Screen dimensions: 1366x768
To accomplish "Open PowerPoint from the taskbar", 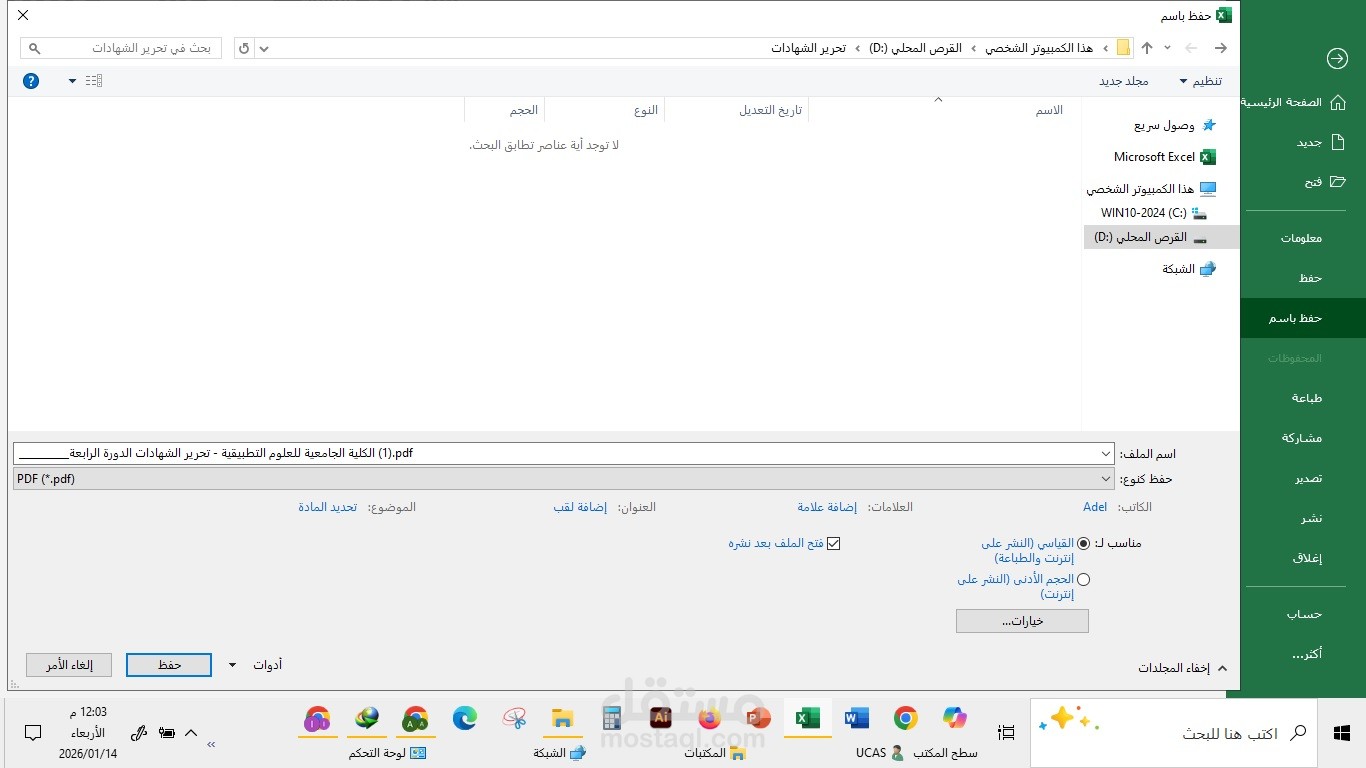I will coord(759,717).
